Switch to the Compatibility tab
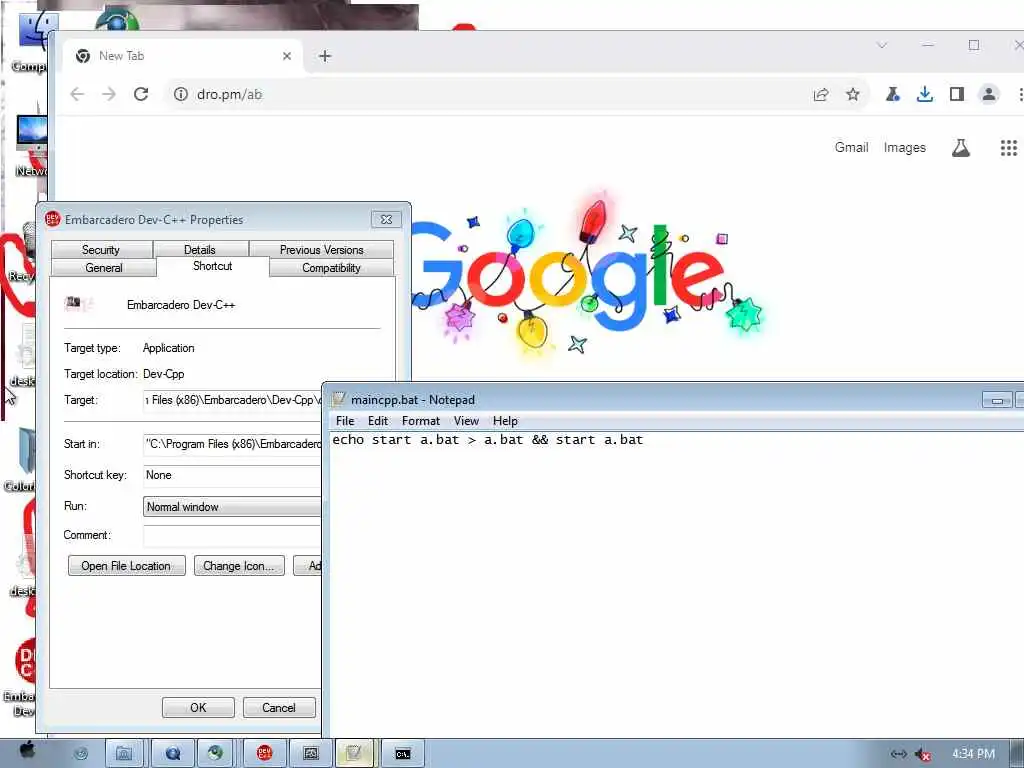Image resolution: width=1024 pixels, height=768 pixels. pos(331,268)
